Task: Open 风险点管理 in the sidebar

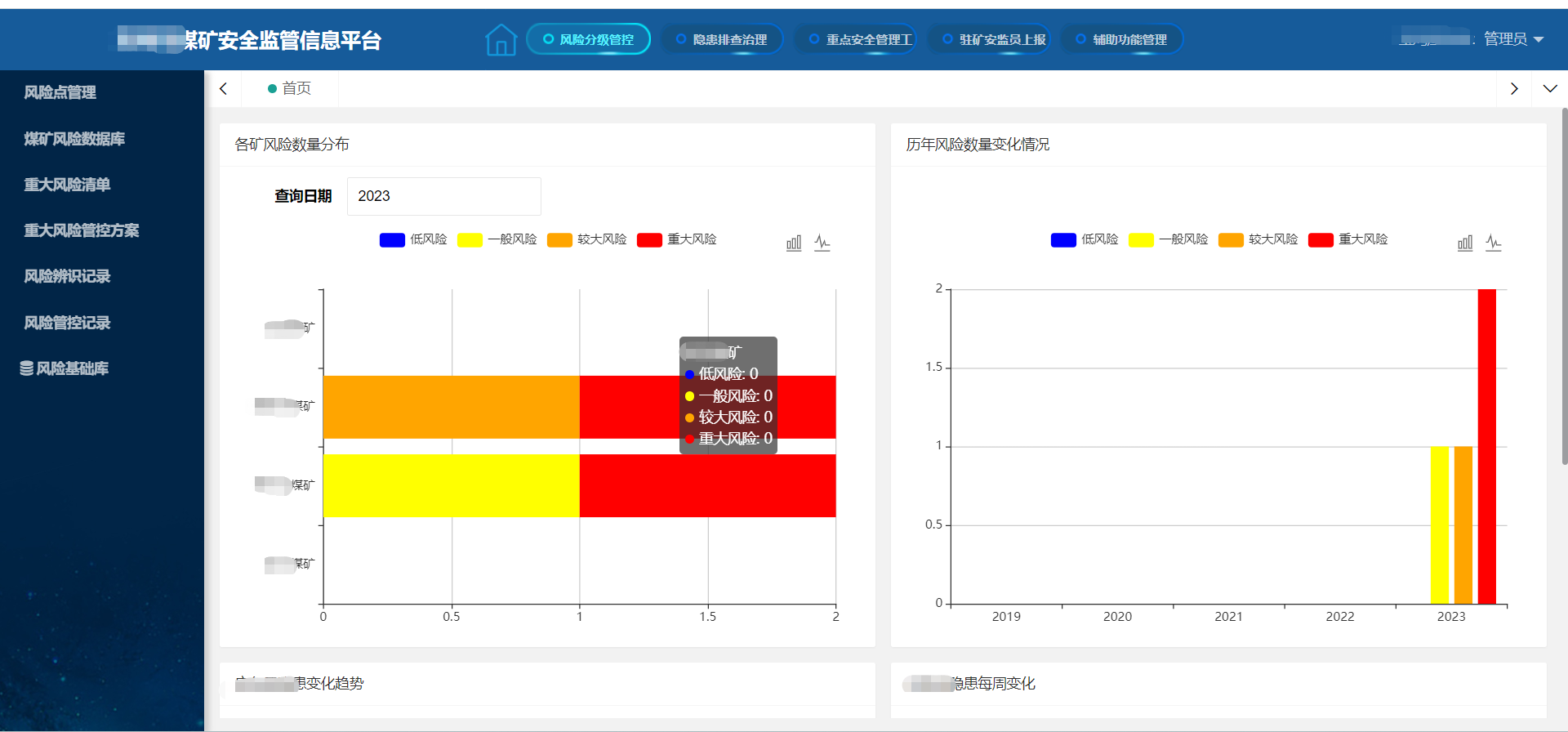Action: click(60, 92)
